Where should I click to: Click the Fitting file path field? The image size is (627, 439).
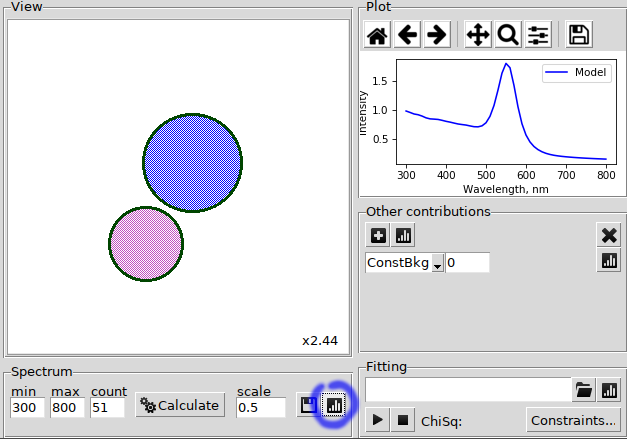pyautogui.click(x=468, y=390)
